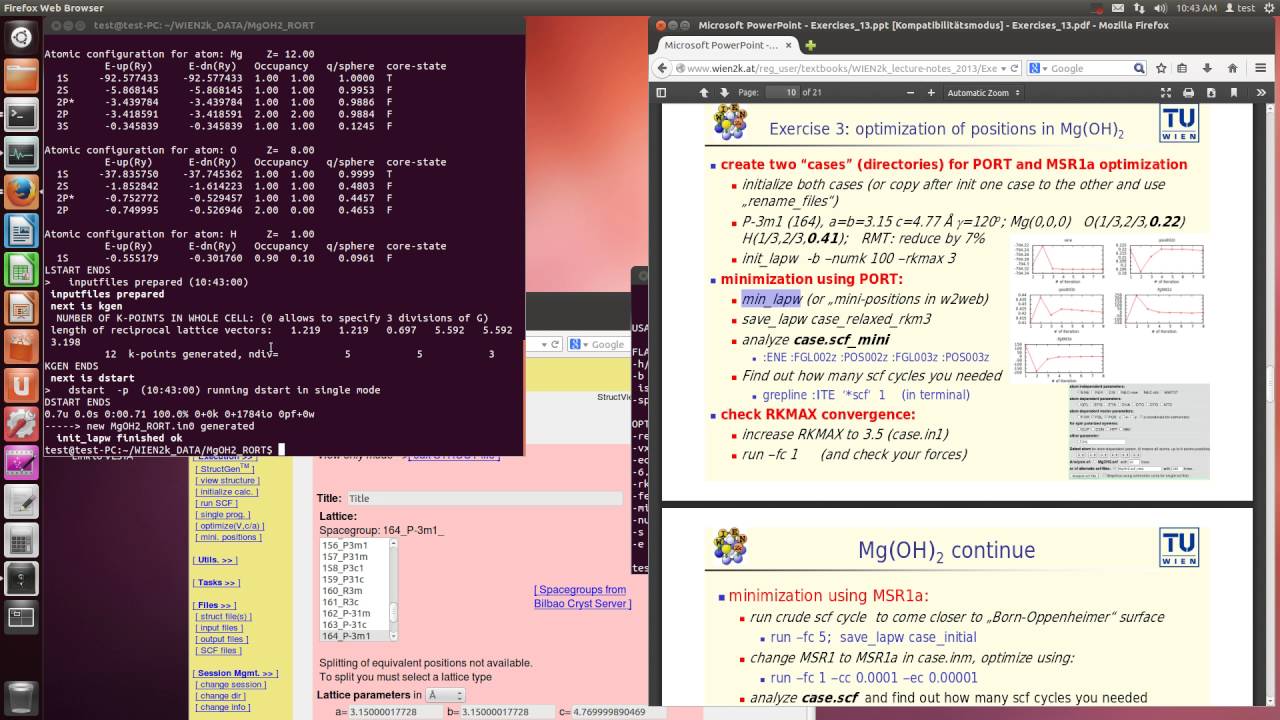Viewport: 1280px width, 720px height.
Task: Open the Terminal icon in the launcher
Action: pos(21,115)
